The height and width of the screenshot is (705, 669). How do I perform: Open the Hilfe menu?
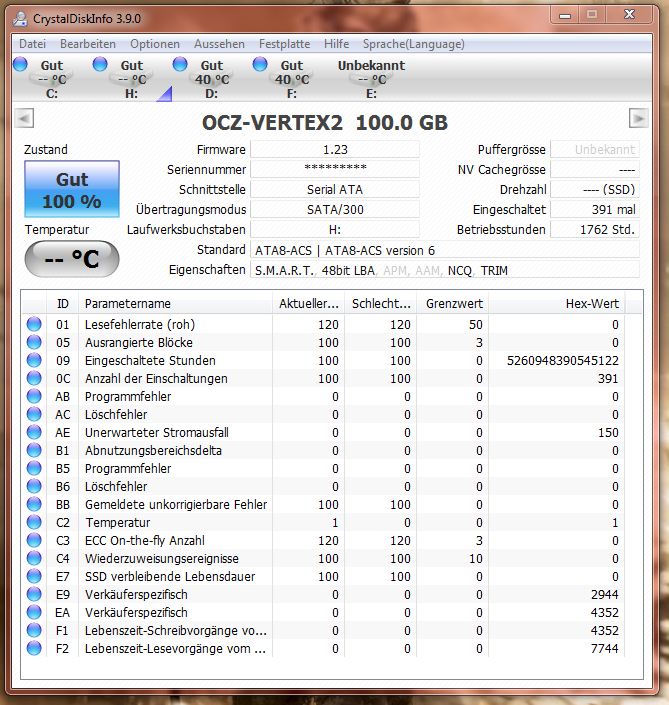(336, 44)
